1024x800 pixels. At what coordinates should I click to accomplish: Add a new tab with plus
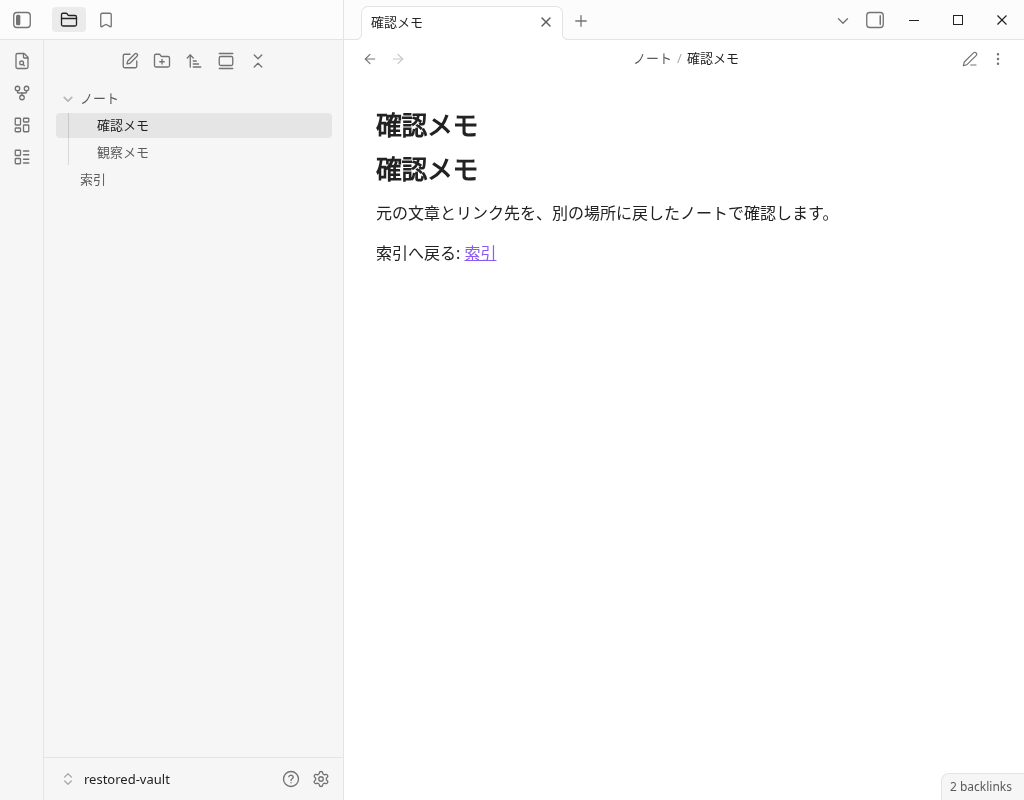pos(581,21)
